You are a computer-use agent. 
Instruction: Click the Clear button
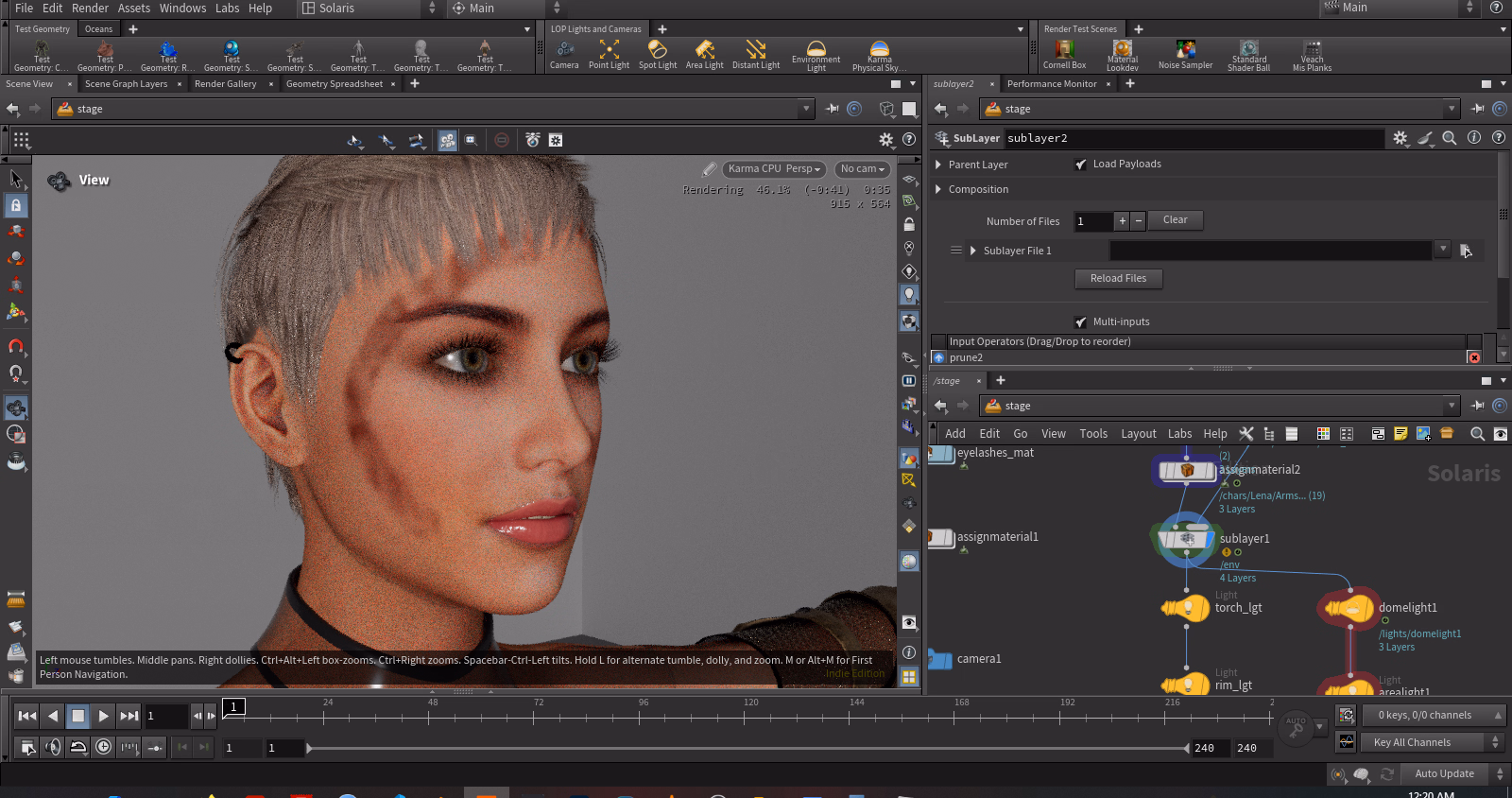click(1175, 220)
